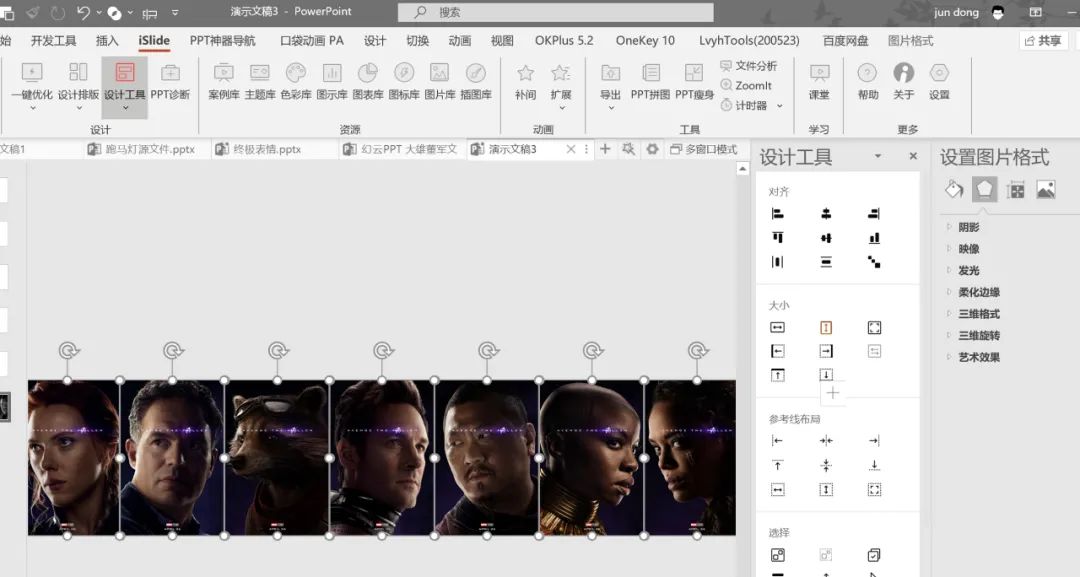Open the PPT拼图 tool
This screenshot has height=577, width=1080.
click(x=650, y=83)
